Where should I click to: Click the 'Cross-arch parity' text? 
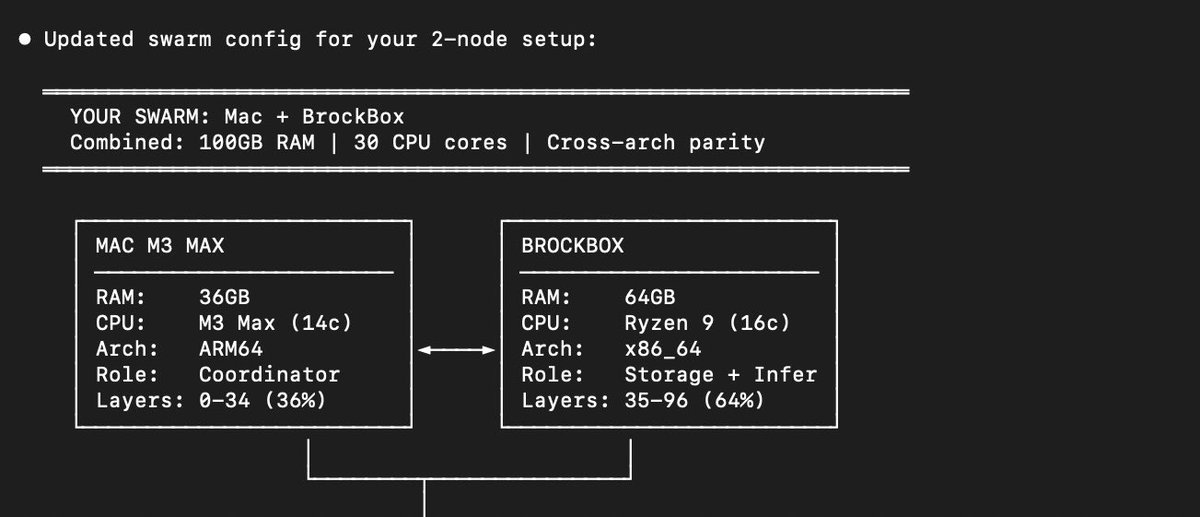[656, 142]
